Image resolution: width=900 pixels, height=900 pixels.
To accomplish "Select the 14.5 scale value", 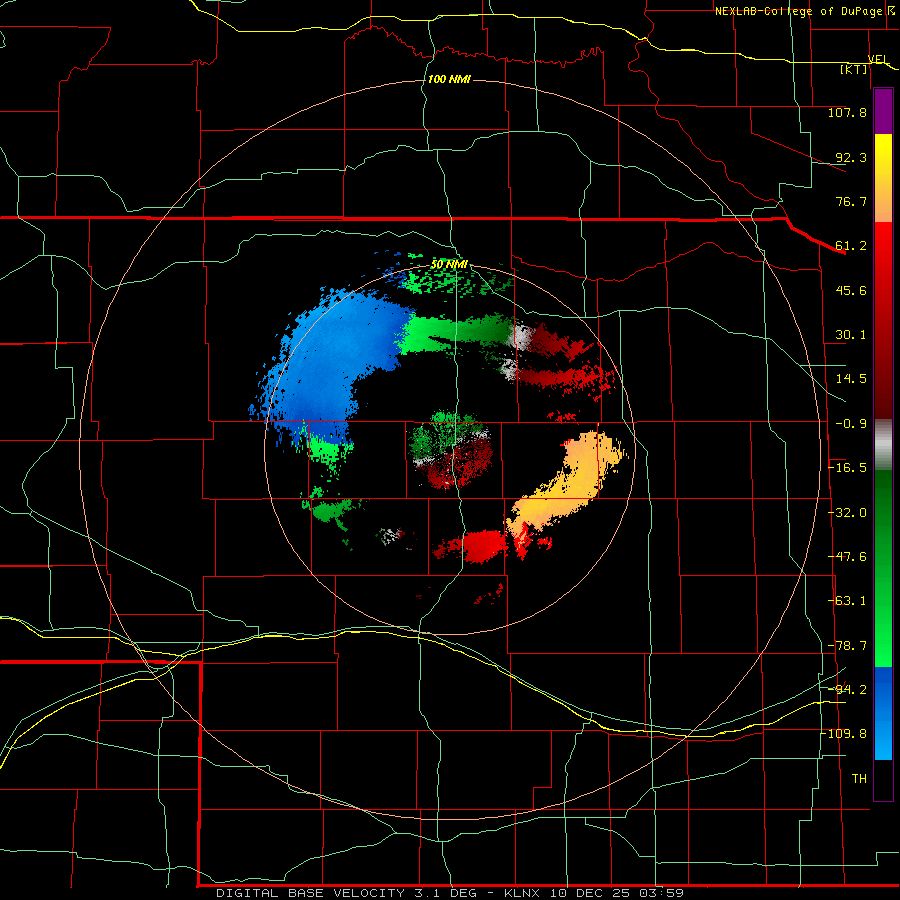I will [x=851, y=379].
